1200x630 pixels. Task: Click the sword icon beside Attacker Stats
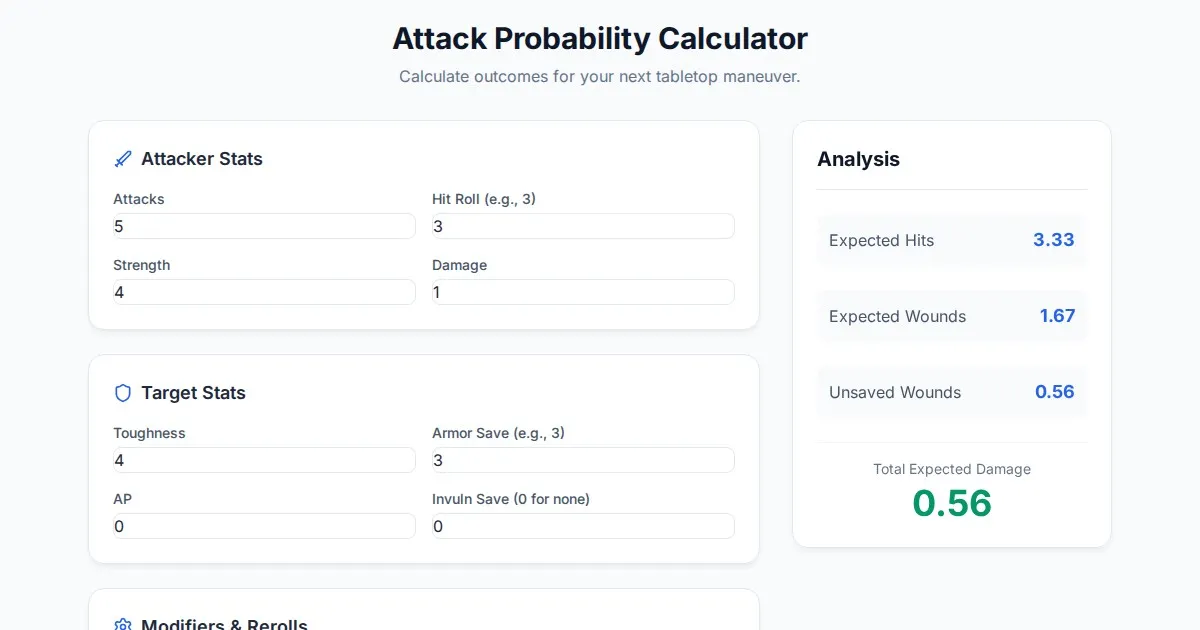point(123,159)
